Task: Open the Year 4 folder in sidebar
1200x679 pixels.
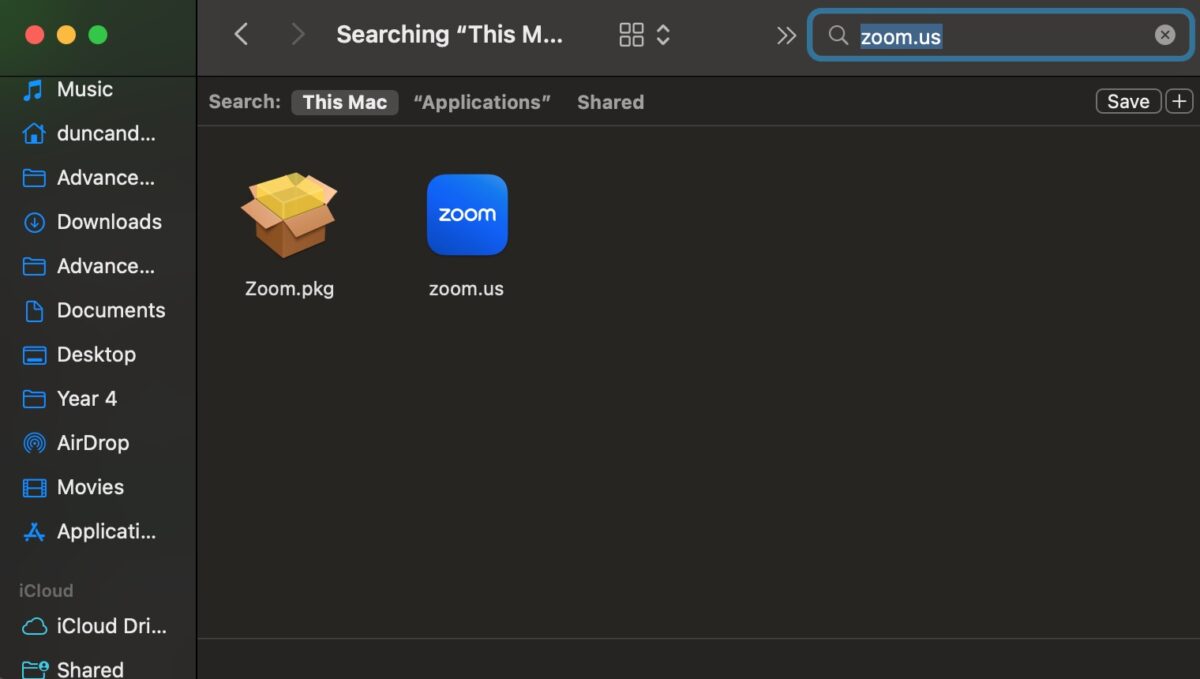Action: tap(86, 399)
